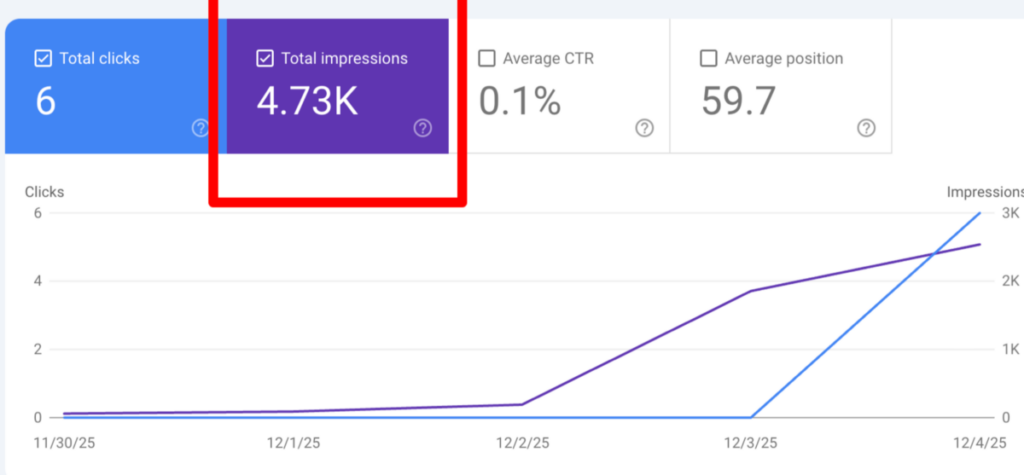Screen dimensions: 1024x475
Task: Enable the Average position checkbox
Action: click(x=709, y=59)
